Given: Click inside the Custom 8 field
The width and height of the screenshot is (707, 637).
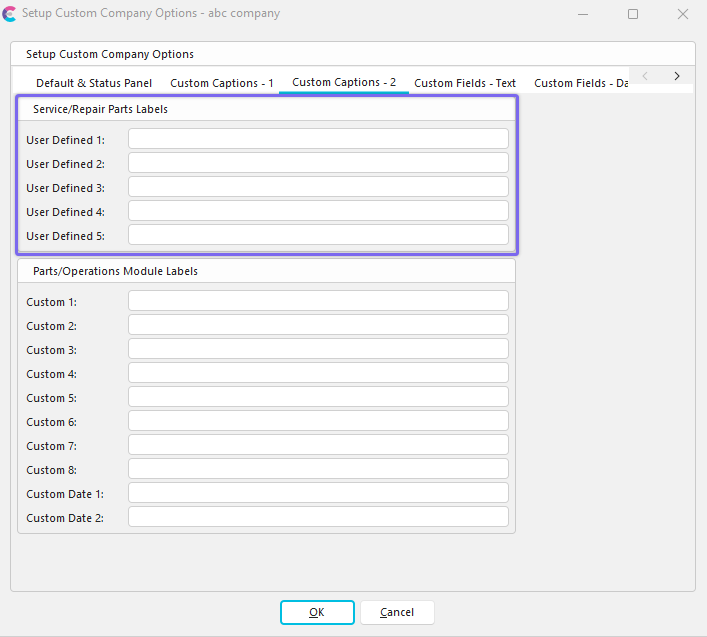Looking at the screenshot, I should [318, 469].
